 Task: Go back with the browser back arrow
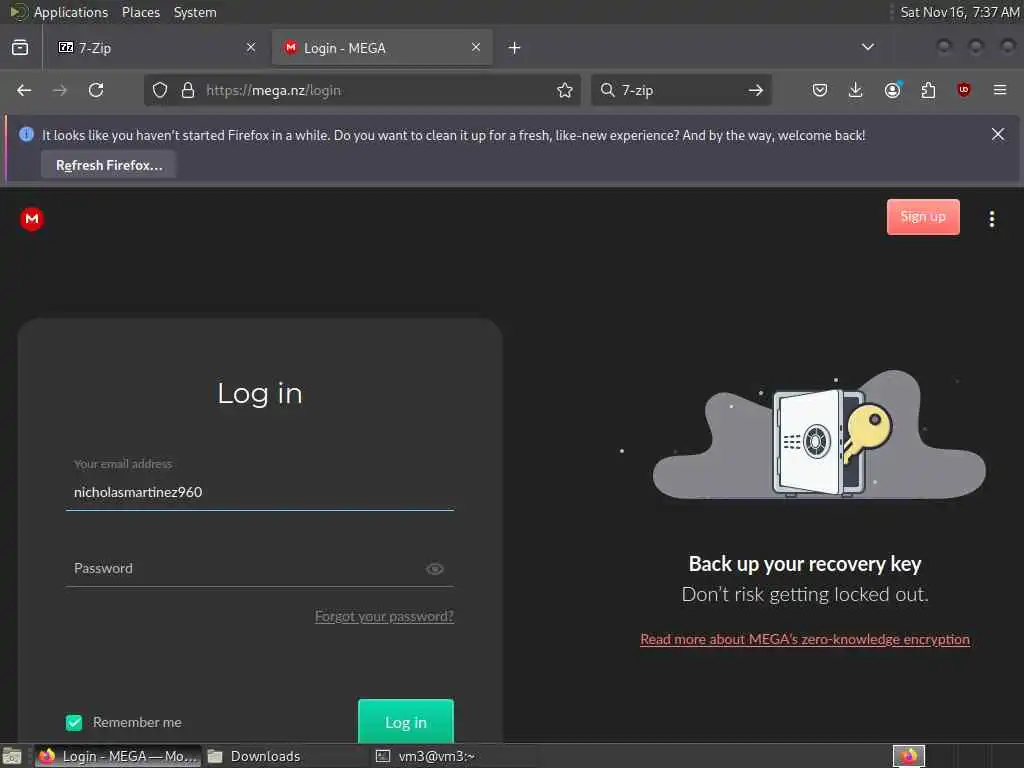(24, 90)
